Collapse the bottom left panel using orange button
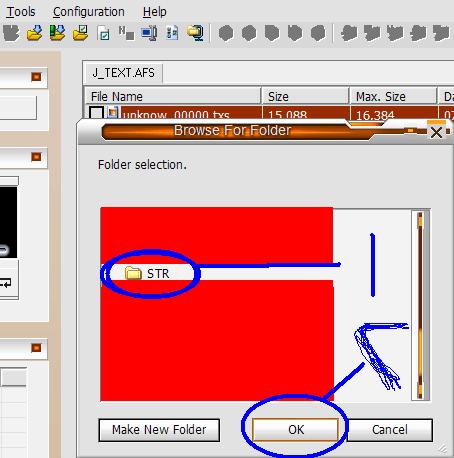The width and height of the screenshot is (454, 458). tap(36, 348)
